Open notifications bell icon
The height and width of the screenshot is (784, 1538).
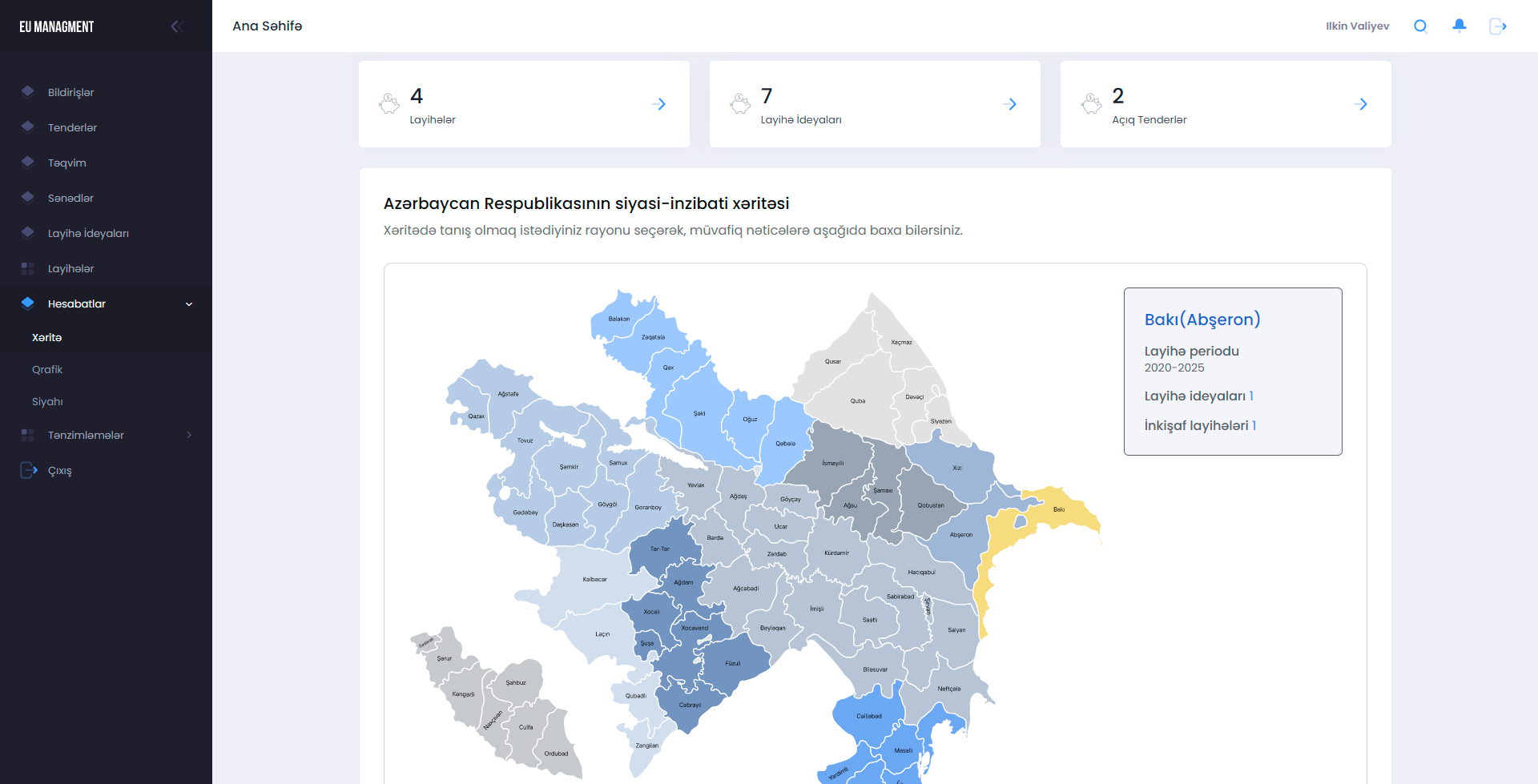pos(1459,26)
